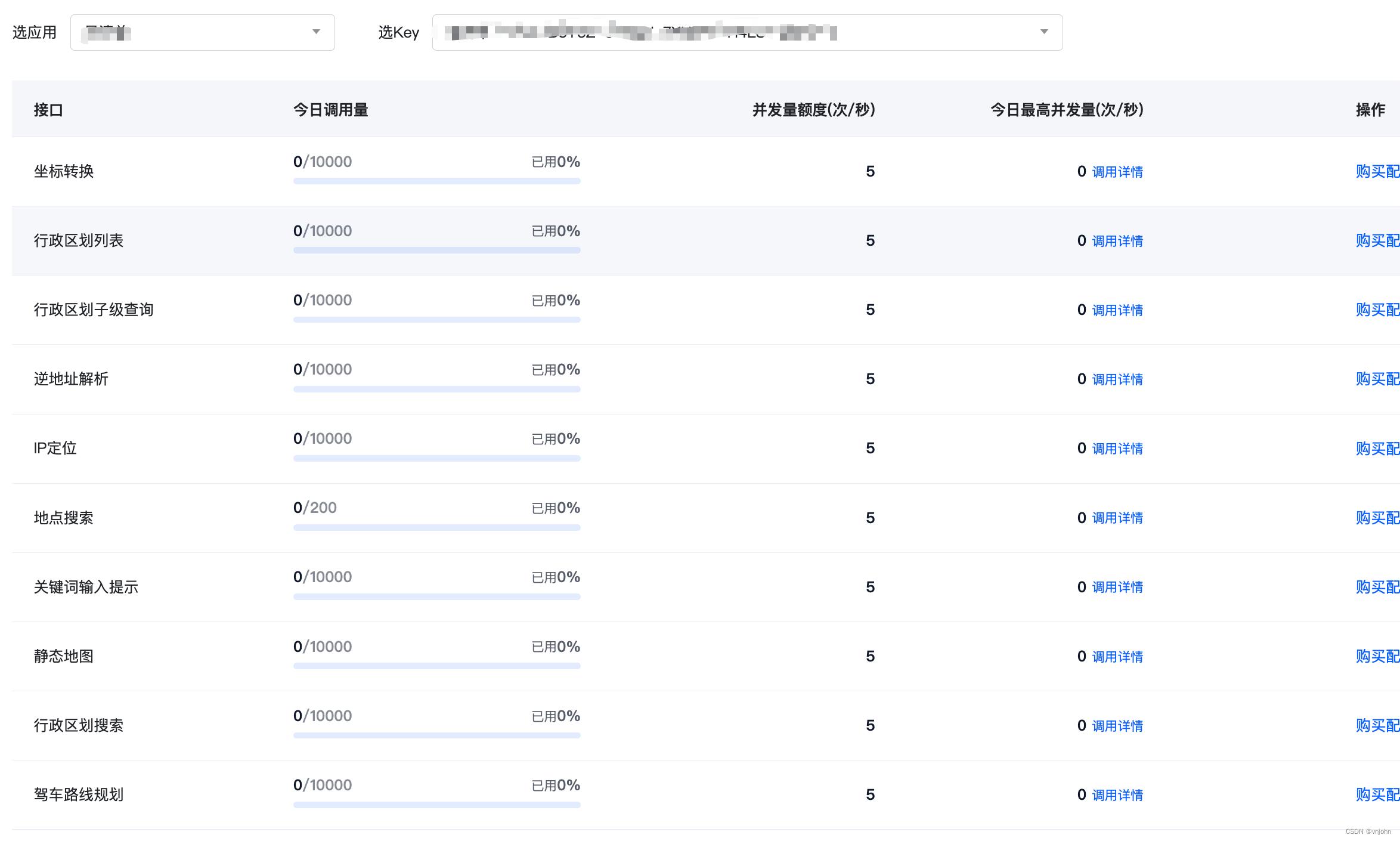
Task: Show 调用详情 for IP定位
Action: pos(1117,449)
